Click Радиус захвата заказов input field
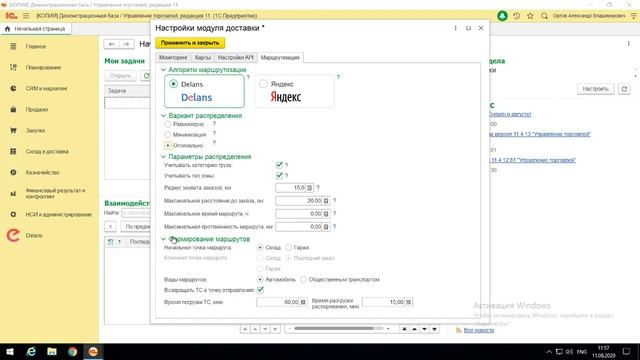This screenshot has width=640, height=360. tap(291, 188)
